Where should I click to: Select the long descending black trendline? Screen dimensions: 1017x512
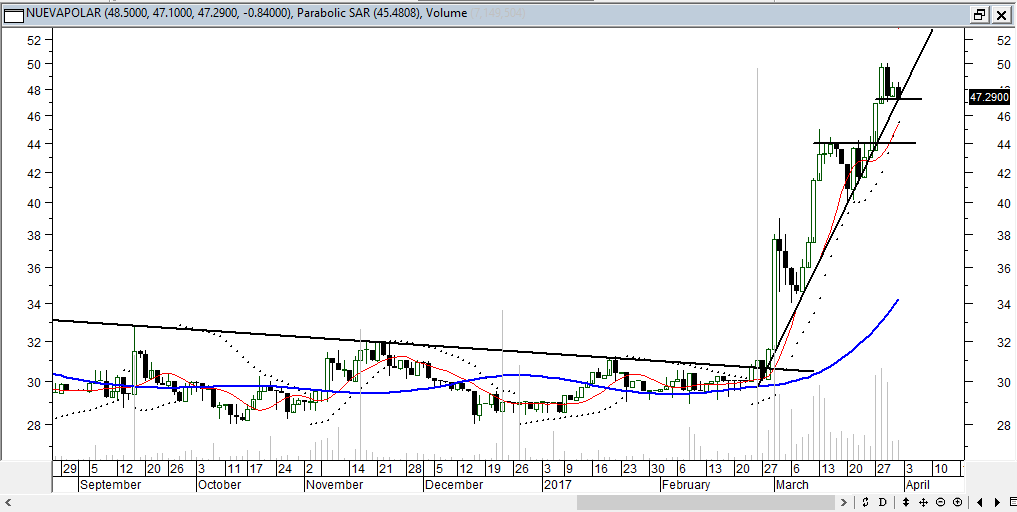300,336
